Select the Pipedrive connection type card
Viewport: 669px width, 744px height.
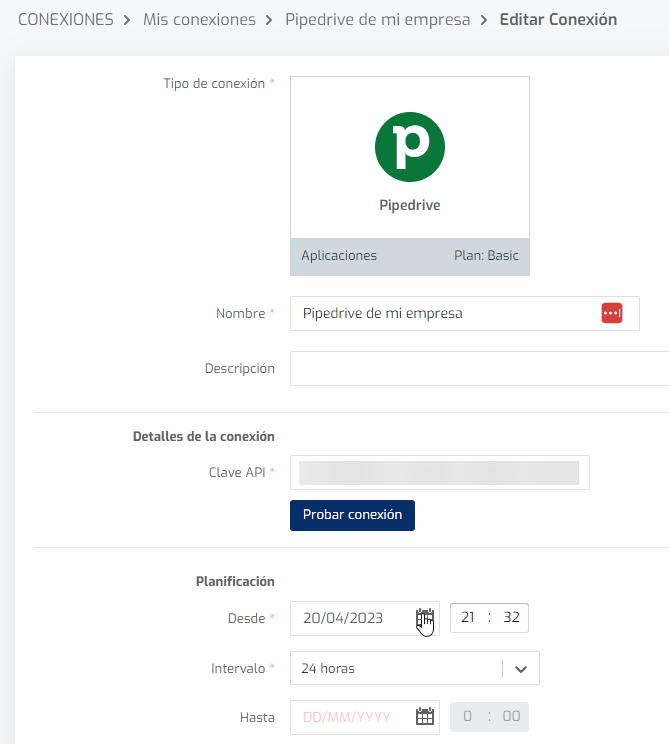pos(410,176)
